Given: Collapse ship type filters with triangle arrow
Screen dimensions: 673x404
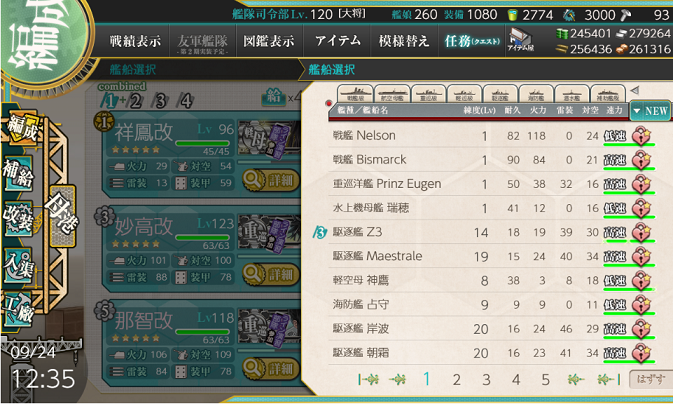Looking at the screenshot, I should coord(635,91).
